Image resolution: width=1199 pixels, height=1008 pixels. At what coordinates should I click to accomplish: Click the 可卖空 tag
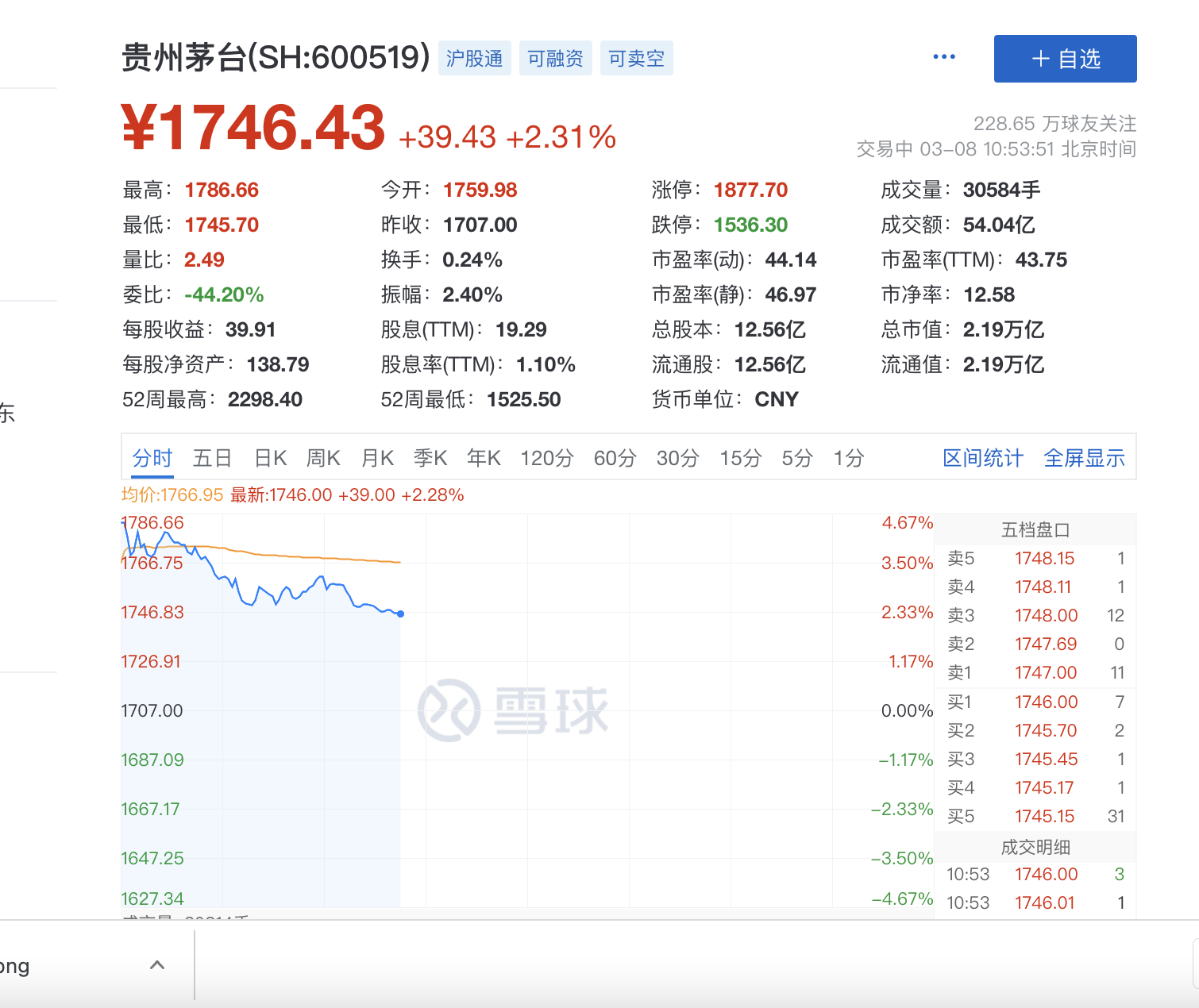pos(636,59)
